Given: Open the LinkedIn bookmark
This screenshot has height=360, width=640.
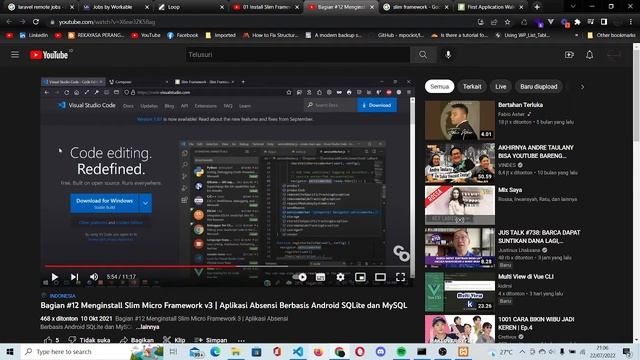Looking at the screenshot, I should (x=34, y=36).
